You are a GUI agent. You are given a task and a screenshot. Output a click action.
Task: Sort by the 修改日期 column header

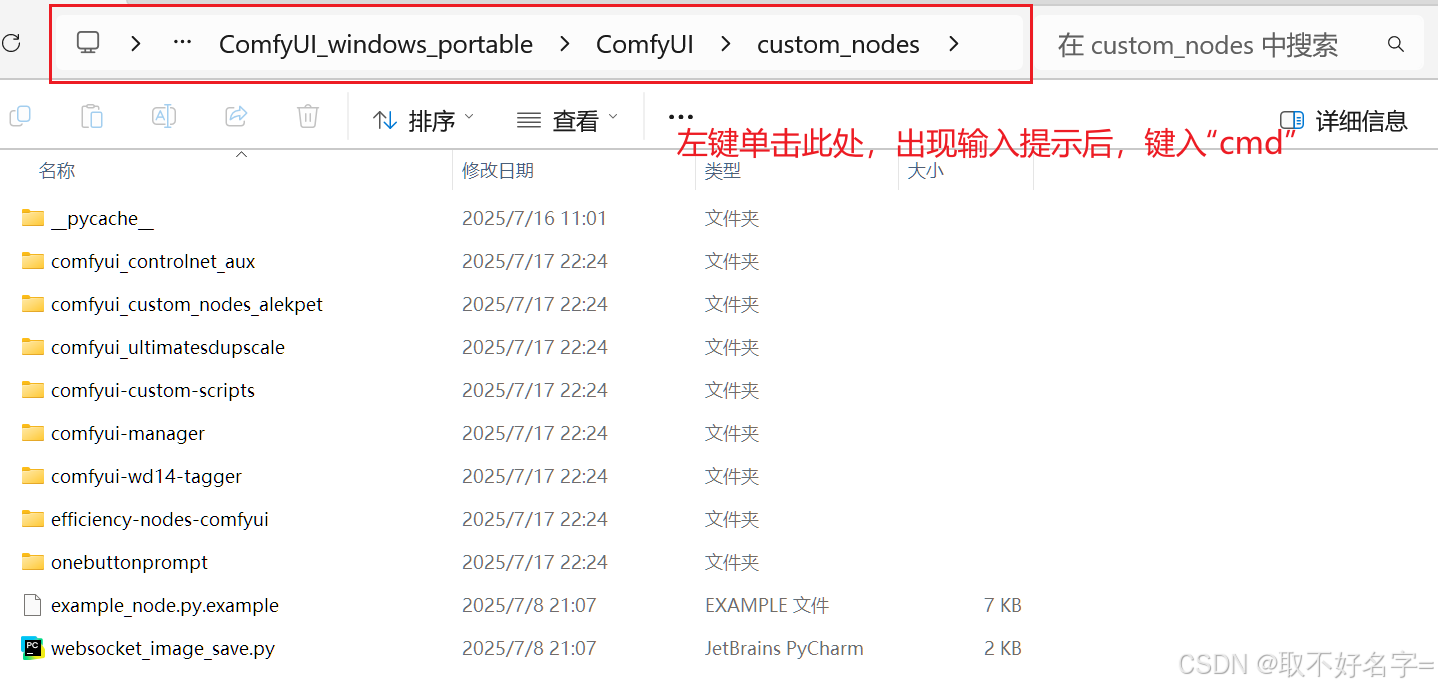click(x=498, y=171)
